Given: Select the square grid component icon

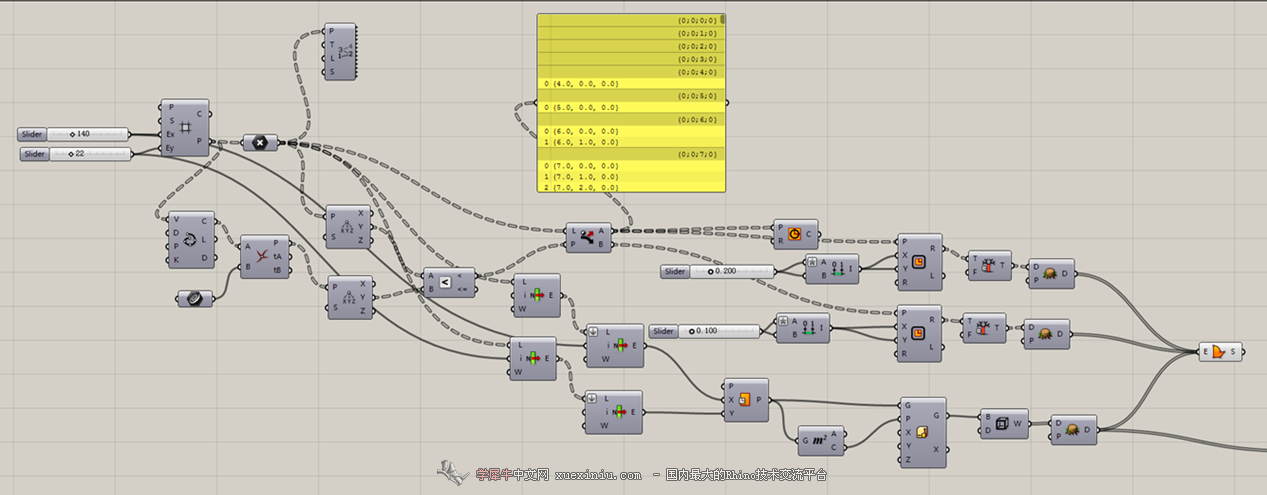Looking at the screenshot, I should pyautogui.click(x=185, y=127).
